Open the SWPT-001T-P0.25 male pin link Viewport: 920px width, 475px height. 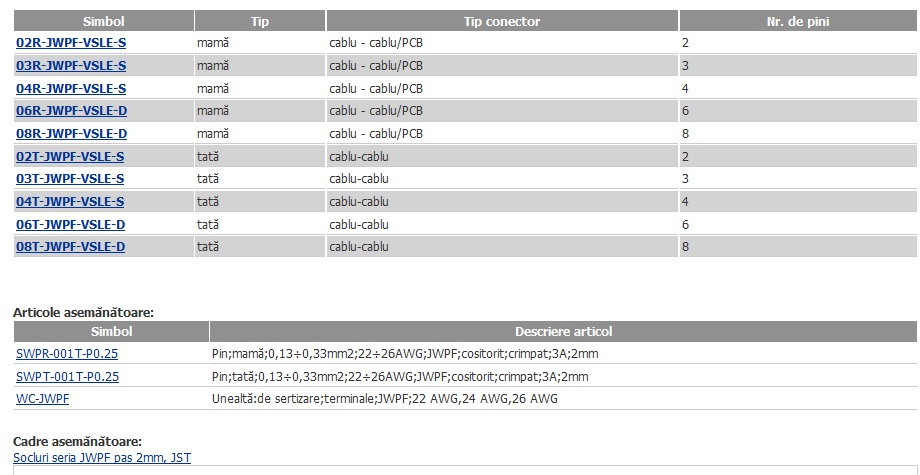67,376
